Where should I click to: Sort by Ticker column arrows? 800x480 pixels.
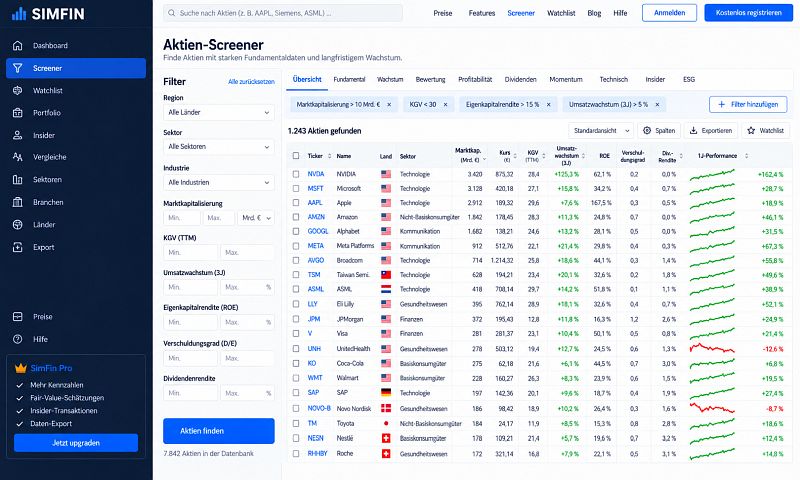330,156
